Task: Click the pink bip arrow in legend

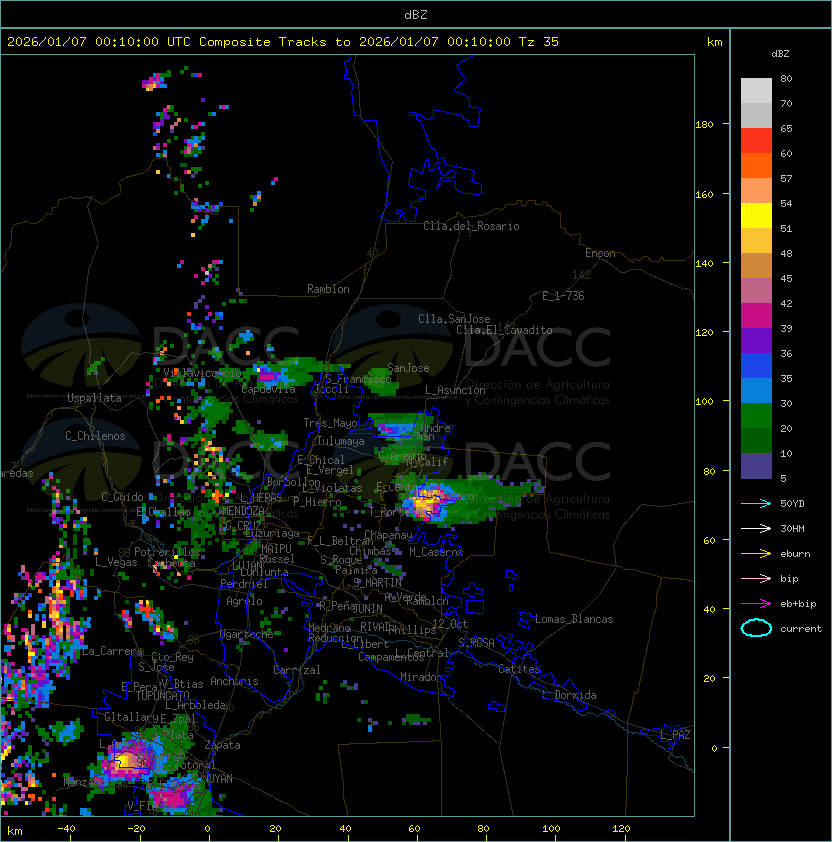Action: tap(756, 578)
